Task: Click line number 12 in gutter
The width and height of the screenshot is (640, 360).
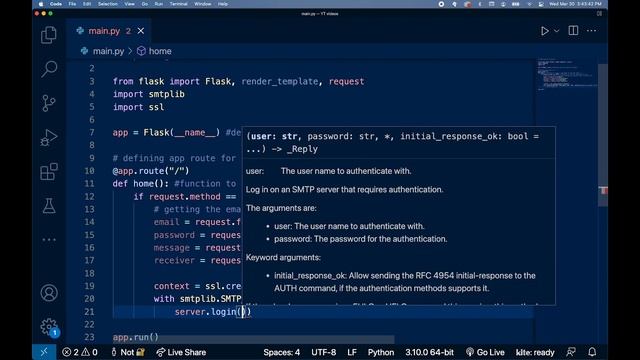Action: (89, 196)
